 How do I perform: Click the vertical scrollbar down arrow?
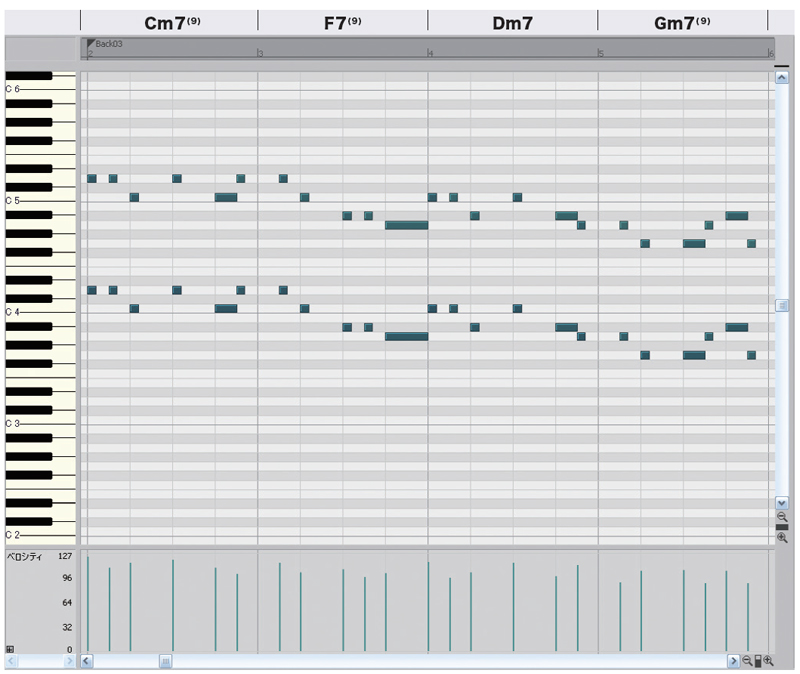pyautogui.click(x=781, y=503)
